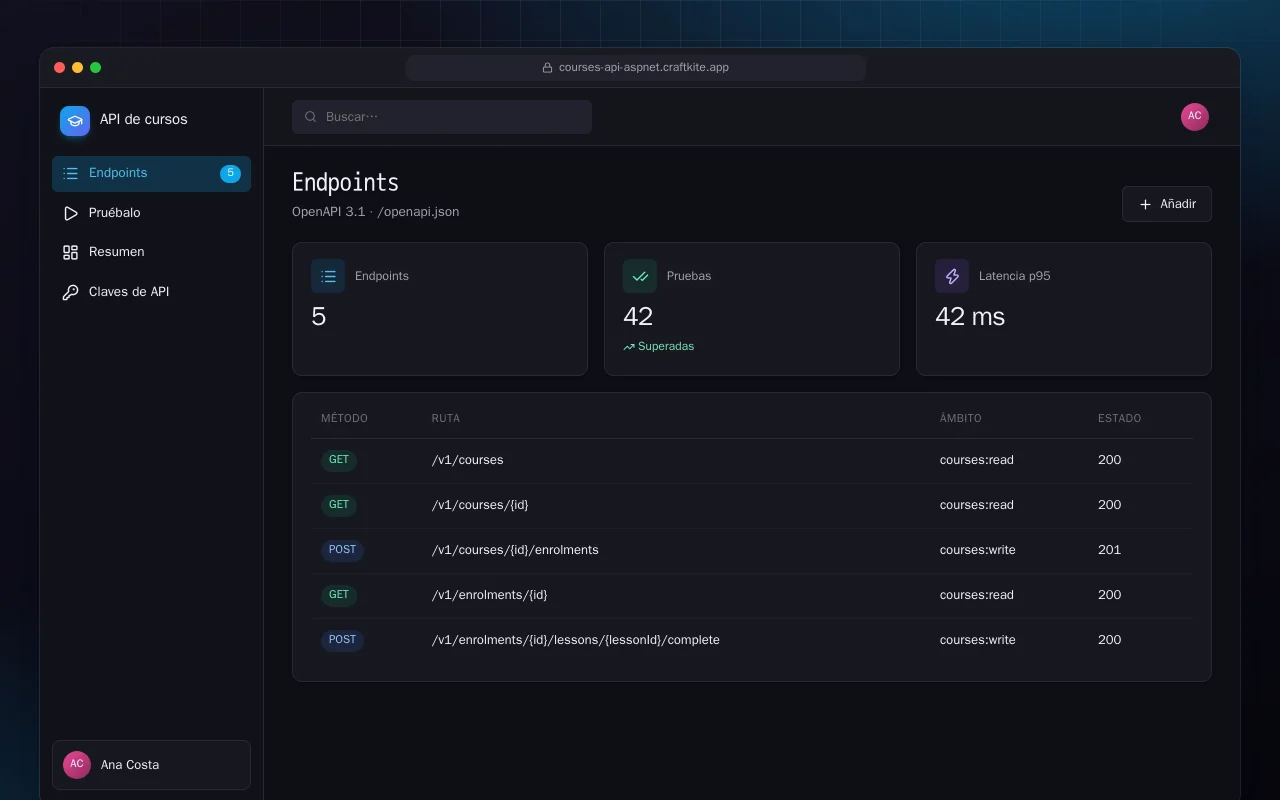Click the Ruta column header
This screenshot has height=800, width=1280.
point(446,418)
